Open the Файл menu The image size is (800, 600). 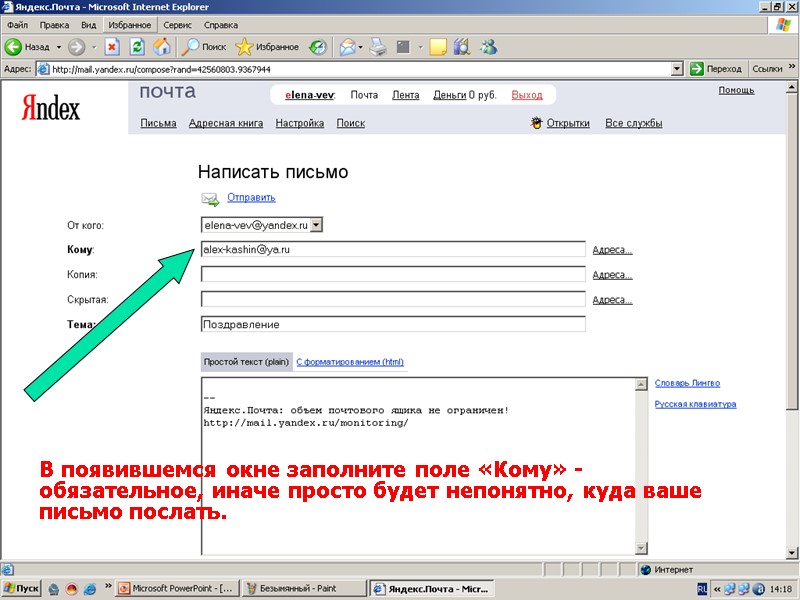(18, 24)
